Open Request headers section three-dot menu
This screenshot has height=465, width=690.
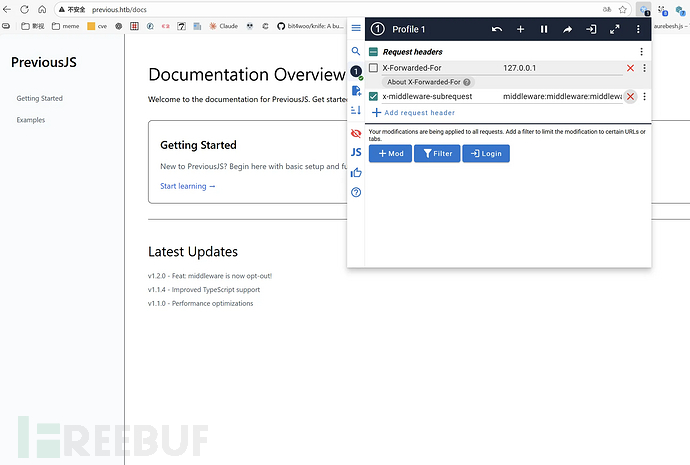coord(641,52)
